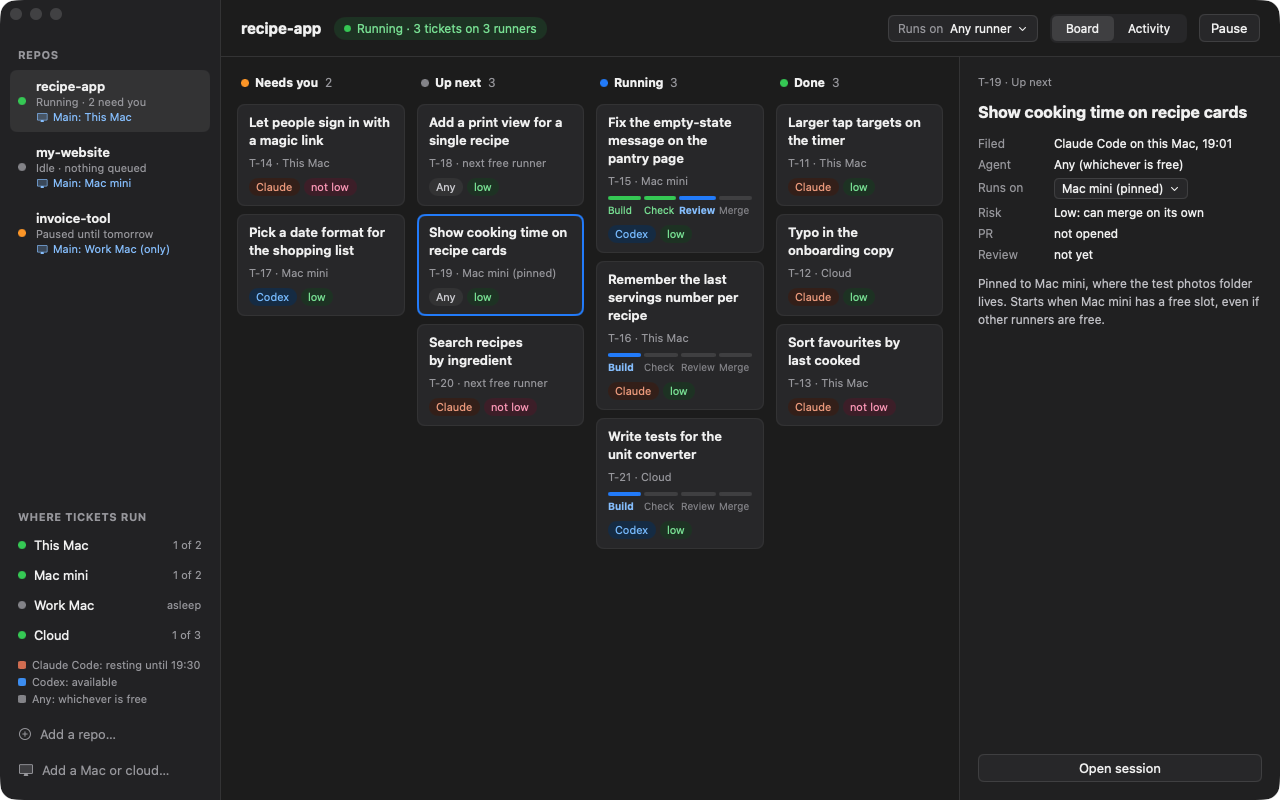Click the Mac mini runner row
Viewport: 1280px width, 800px height.
(110, 575)
